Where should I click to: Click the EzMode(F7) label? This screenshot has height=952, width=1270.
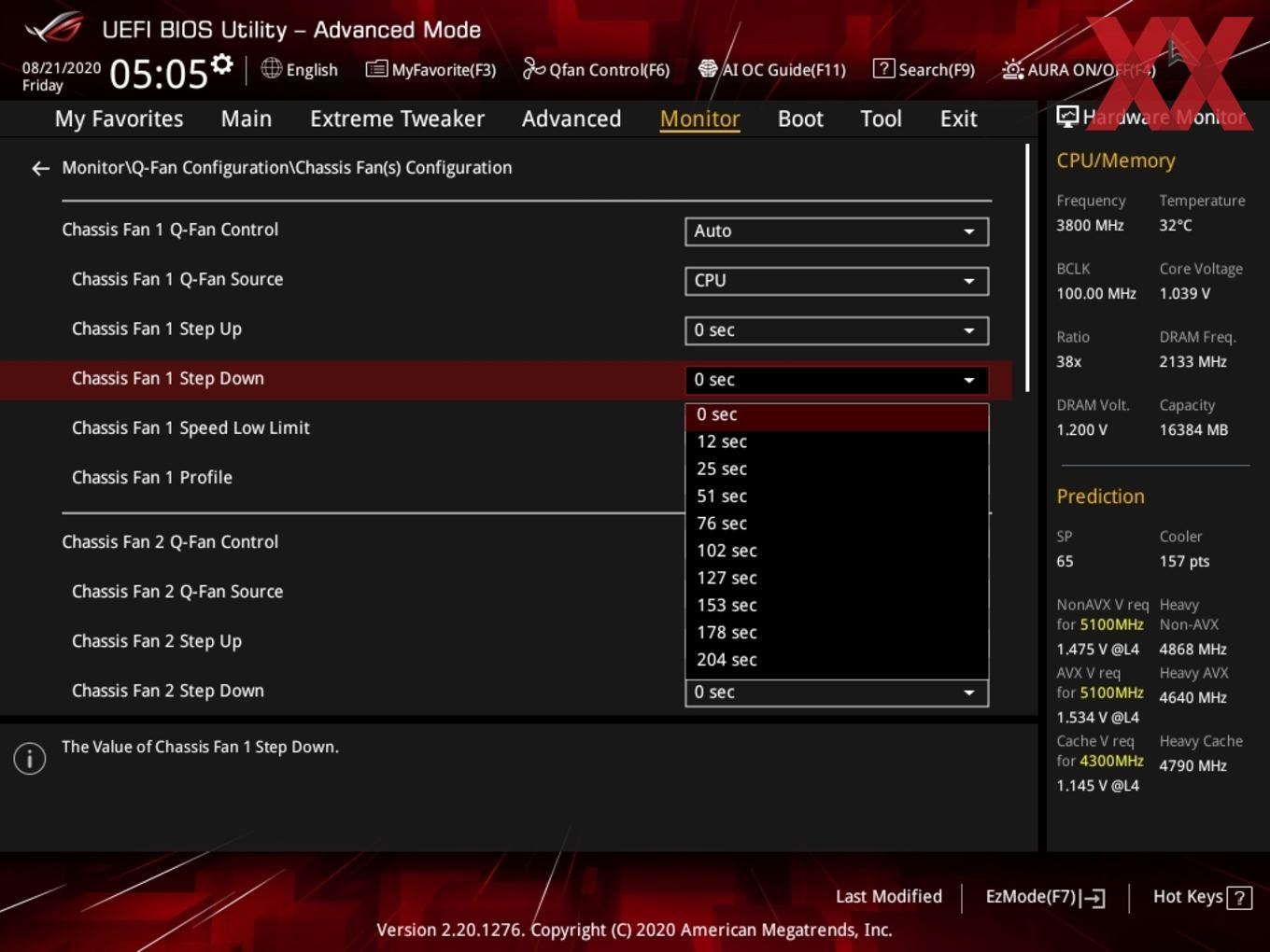(1031, 897)
